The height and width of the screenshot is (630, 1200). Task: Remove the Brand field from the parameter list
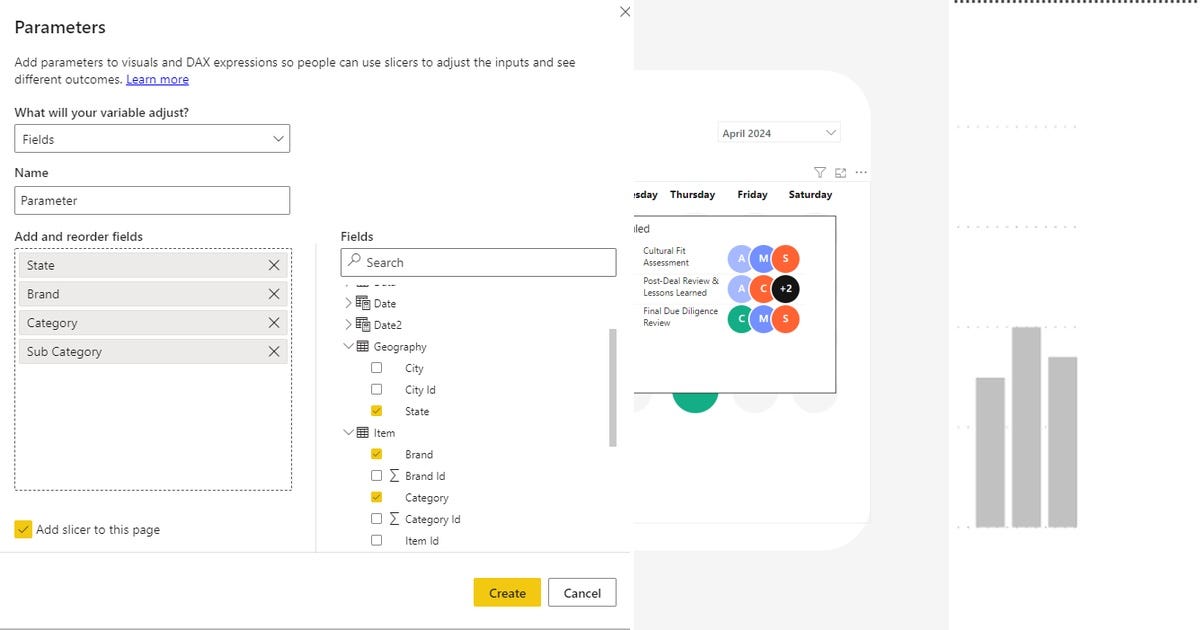click(x=274, y=294)
